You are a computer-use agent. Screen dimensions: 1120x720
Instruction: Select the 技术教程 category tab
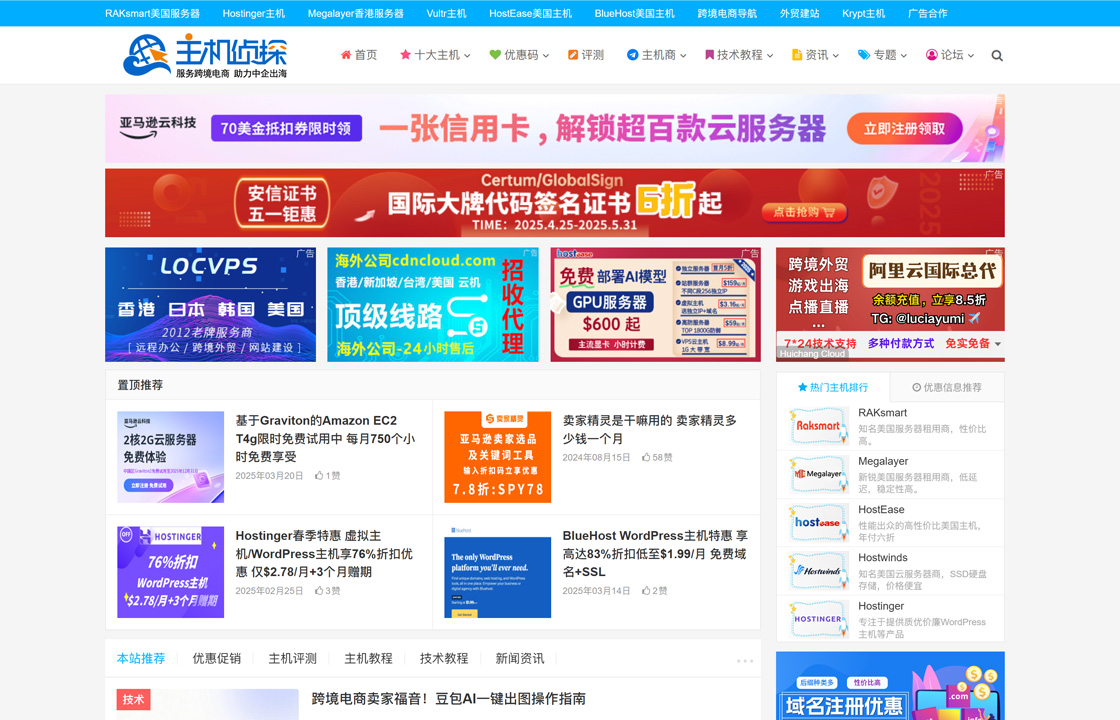pyautogui.click(x=444, y=659)
